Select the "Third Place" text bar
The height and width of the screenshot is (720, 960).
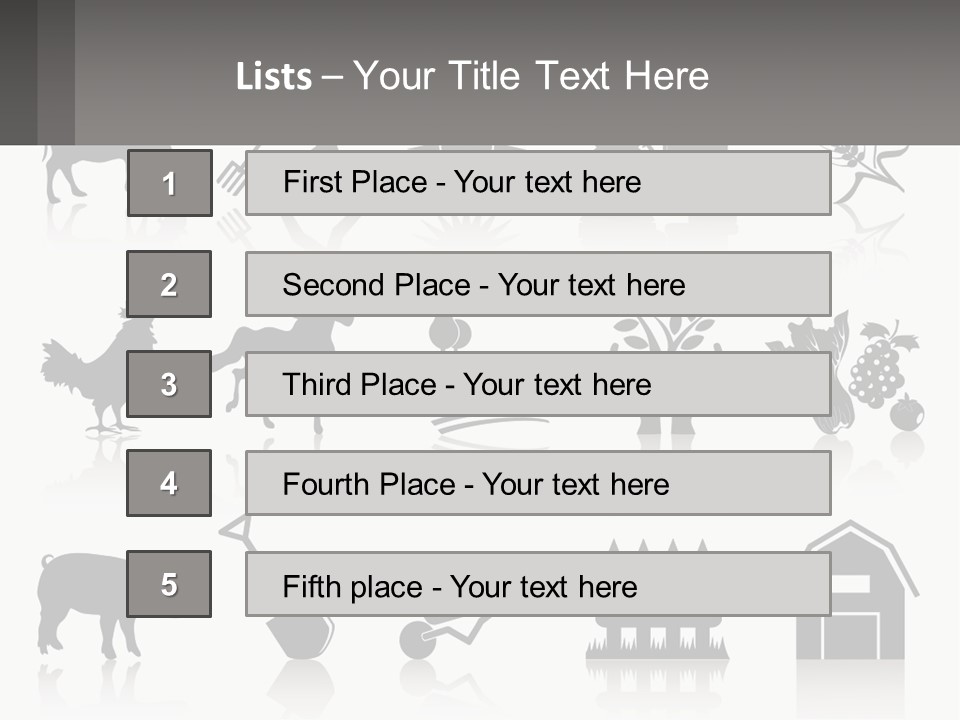pyautogui.click(x=538, y=384)
